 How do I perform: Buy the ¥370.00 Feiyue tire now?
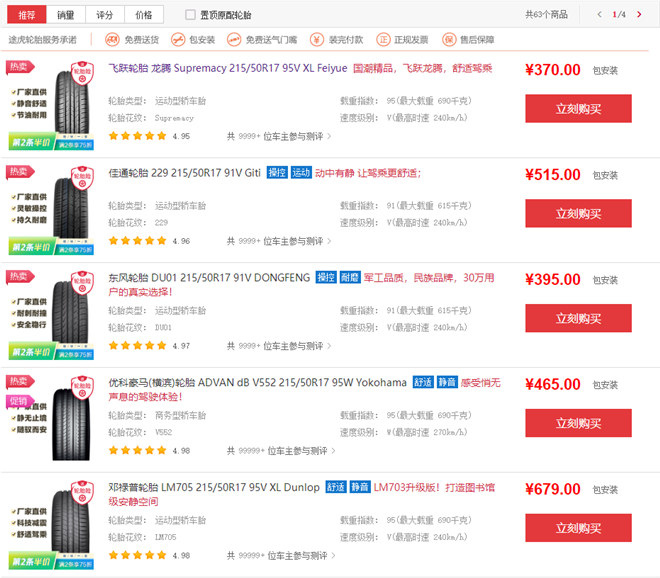point(578,109)
